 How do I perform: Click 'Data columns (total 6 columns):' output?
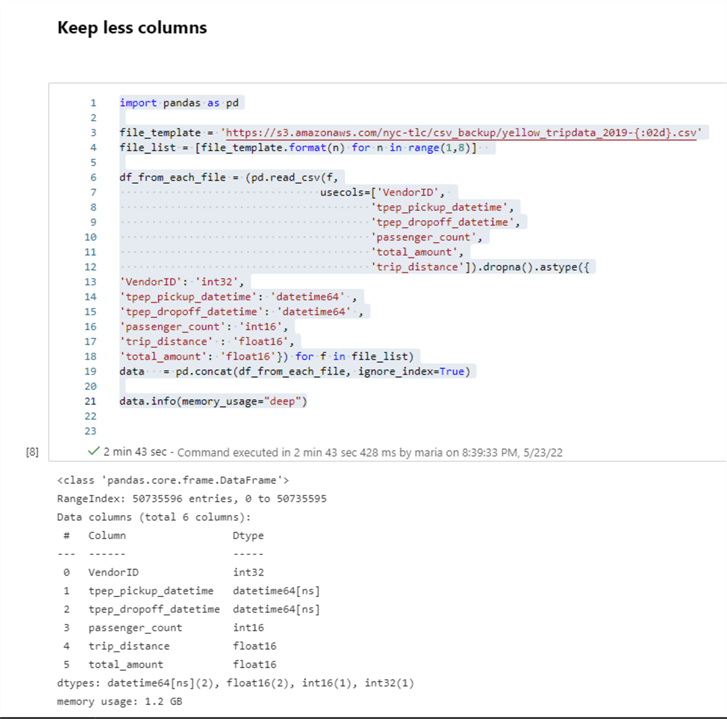coord(154,517)
